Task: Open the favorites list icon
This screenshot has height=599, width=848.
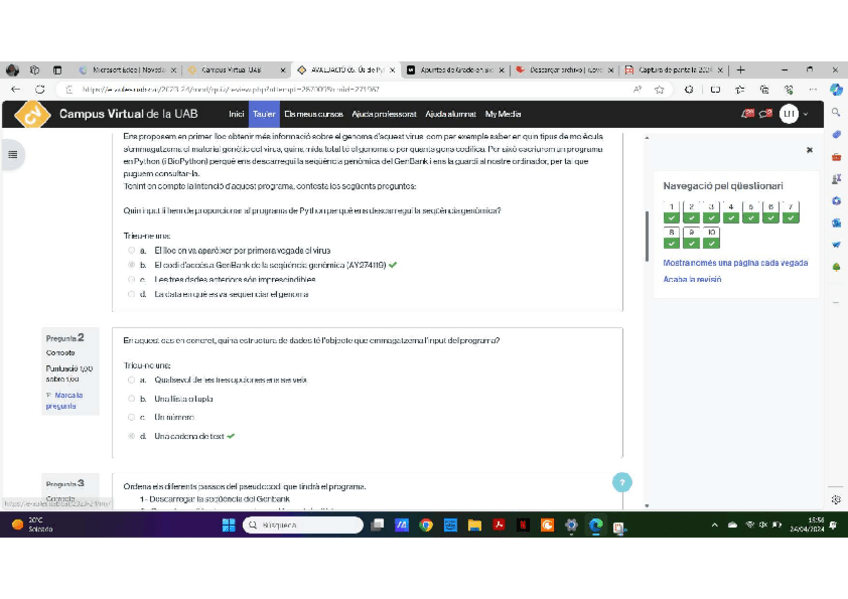Action: 739,90
